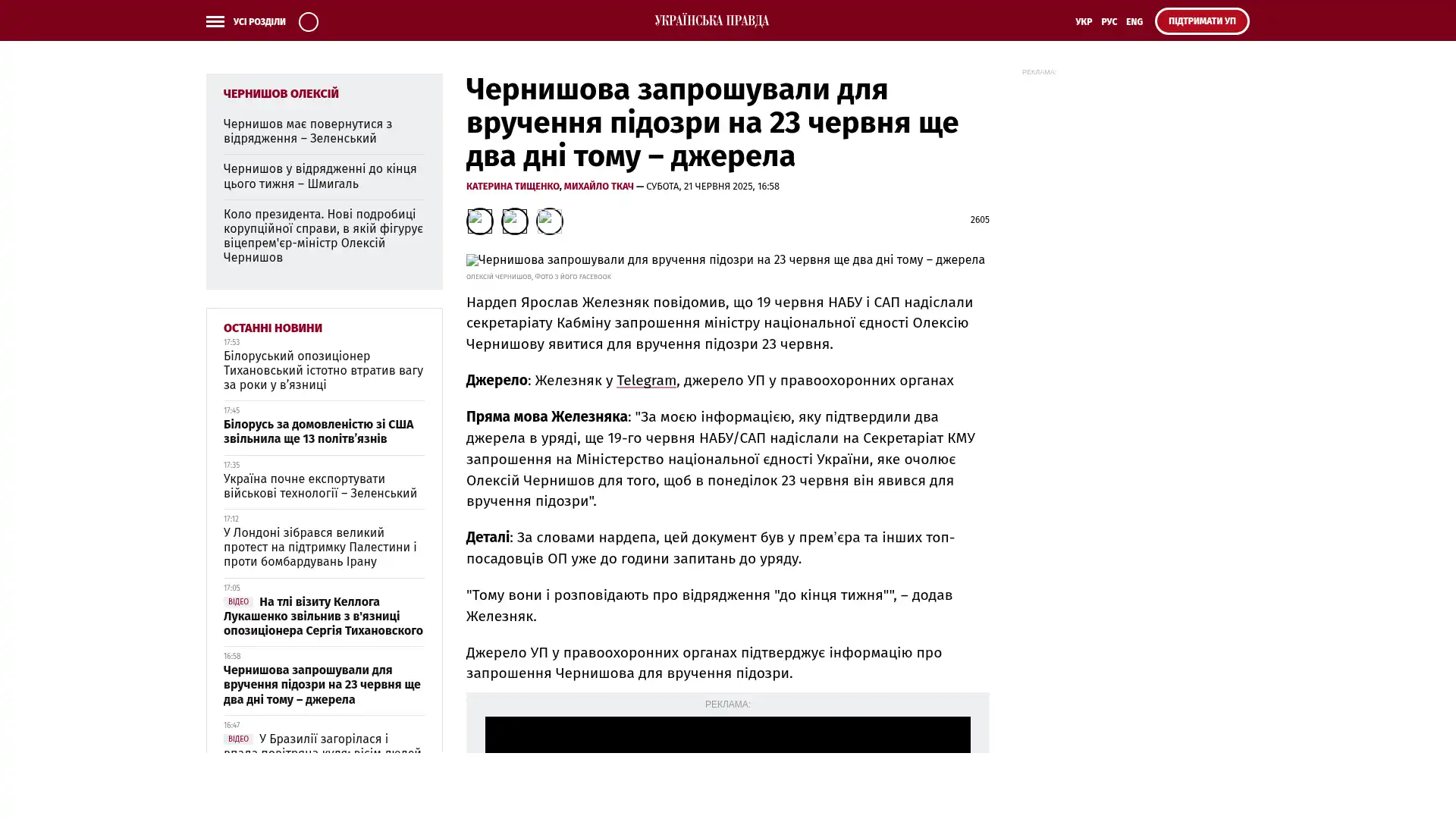1456x819 pixels.
Task: Click the ПІДТРИМАТИ УП button
Action: pyautogui.click(x=1201, y=21)
